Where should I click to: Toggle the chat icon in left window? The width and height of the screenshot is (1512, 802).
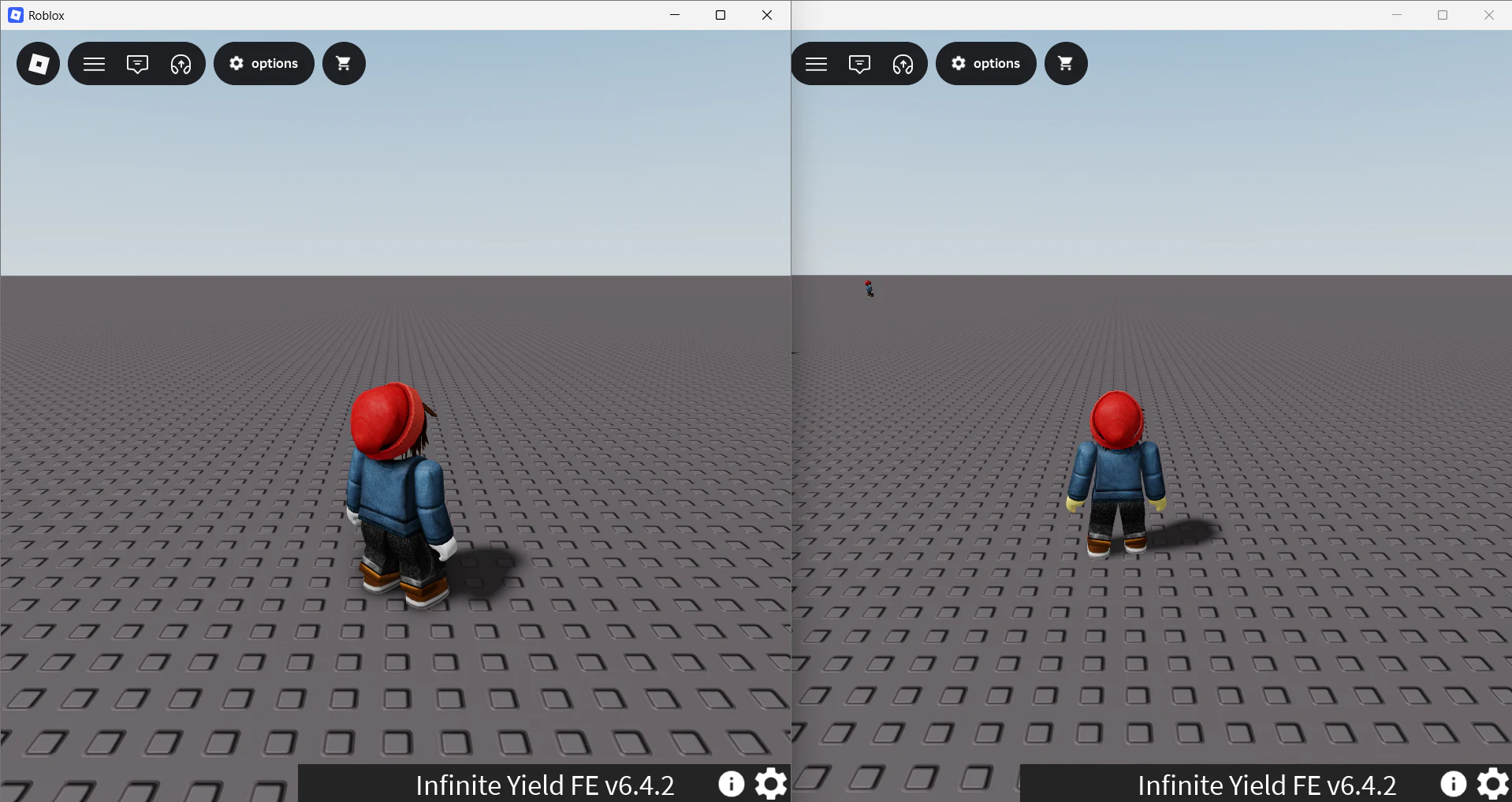137,64
